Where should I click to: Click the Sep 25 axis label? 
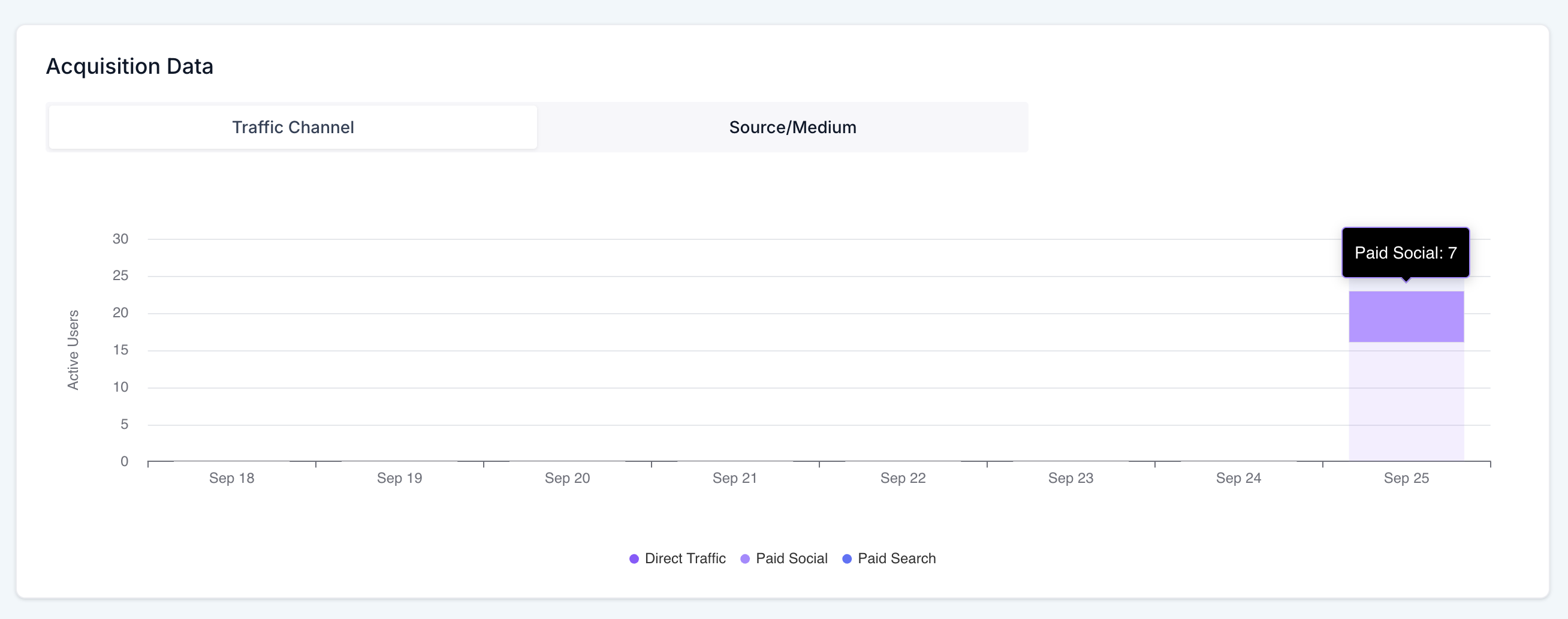click(x=1407, y=478)
